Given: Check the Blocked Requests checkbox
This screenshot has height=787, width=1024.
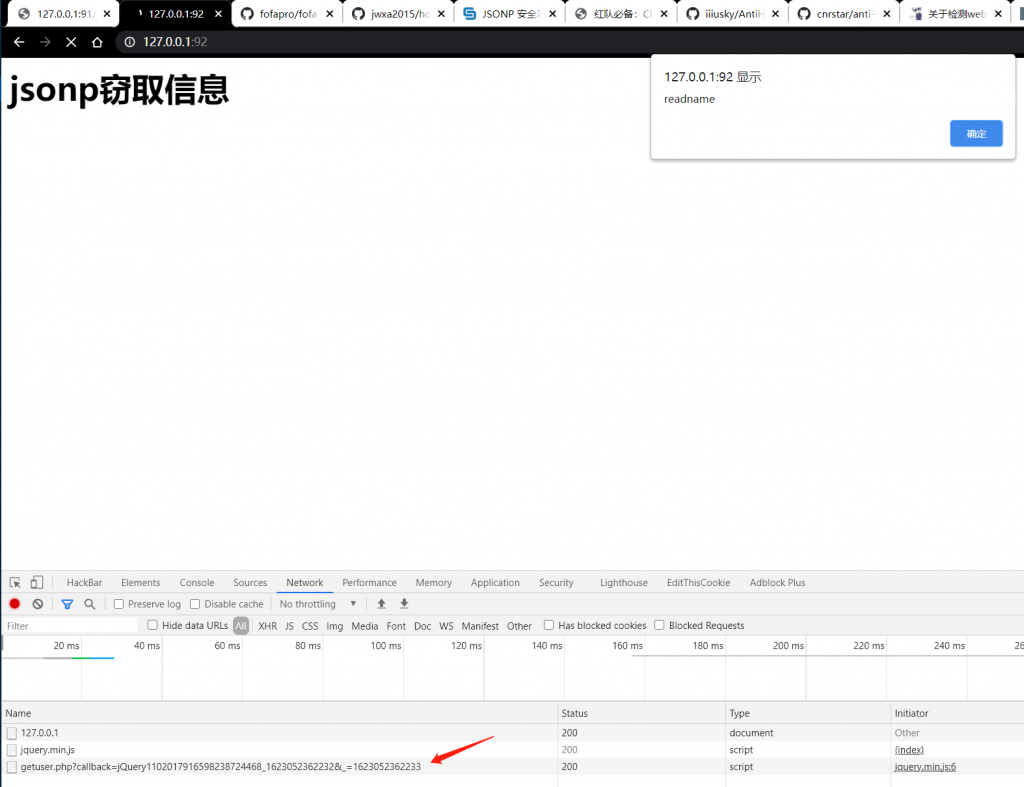Looking at the screenshot, I should (660, 625).
